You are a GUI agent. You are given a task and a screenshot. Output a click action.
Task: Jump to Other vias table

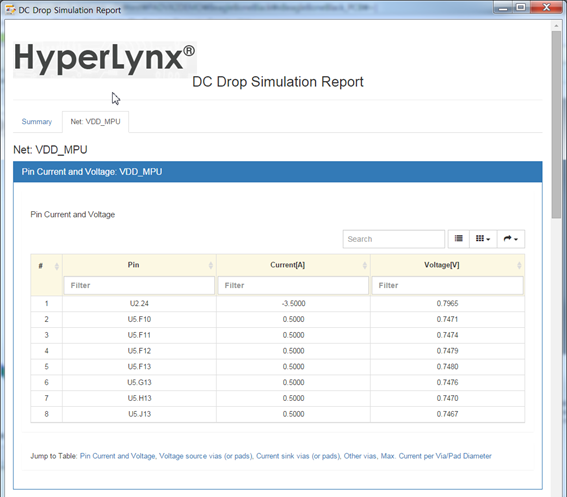pos(361,456)
